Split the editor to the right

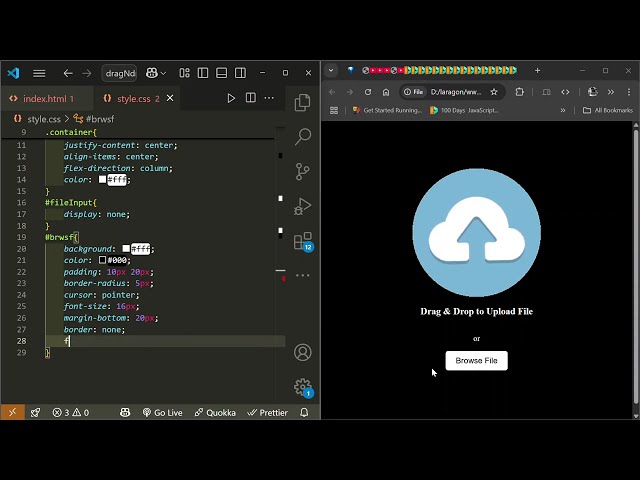click(x=251, y=98)
